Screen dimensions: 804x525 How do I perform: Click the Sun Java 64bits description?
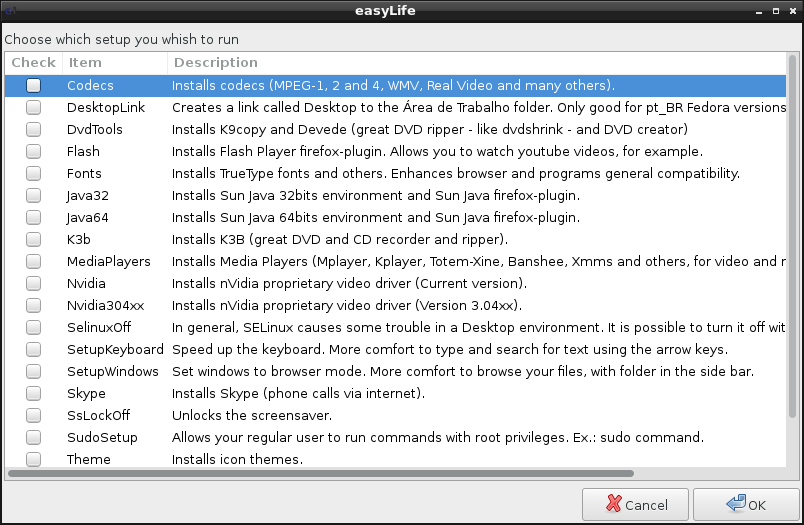click(x=376, y=218)
